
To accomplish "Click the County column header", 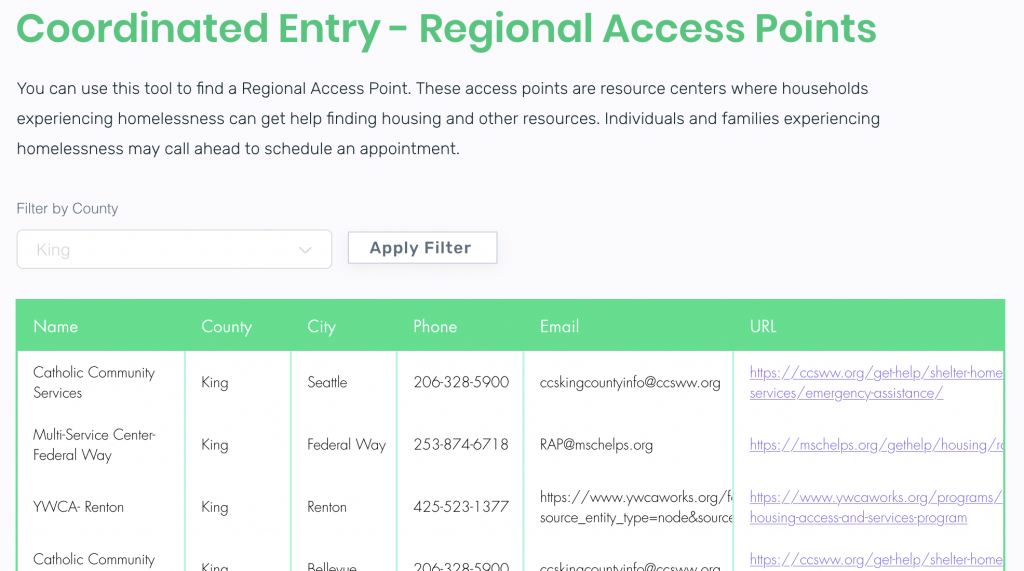I will point(226,327).
